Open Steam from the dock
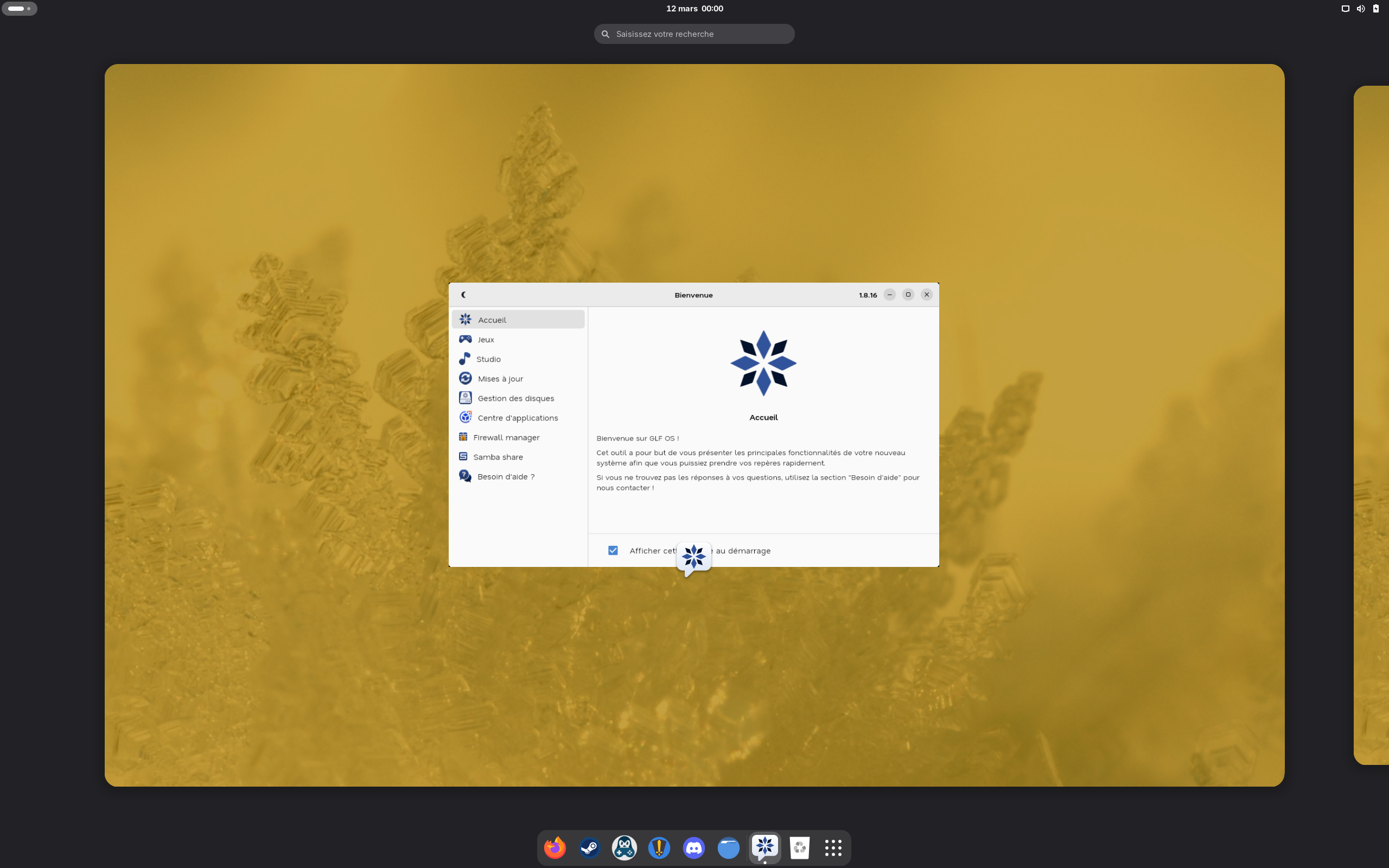1389x868 pixels. 589,847
